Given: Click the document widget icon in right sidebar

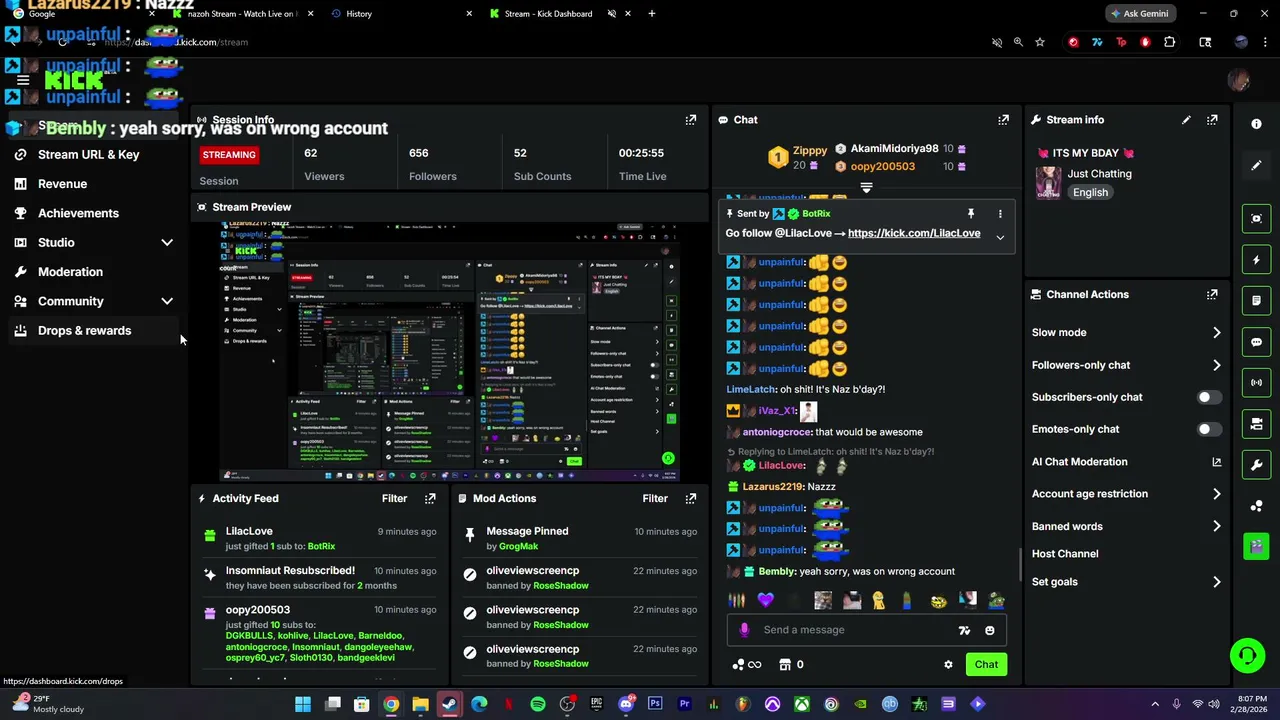Looking at the screenshot, I should pyautogui.click(x=1257, y=301).
